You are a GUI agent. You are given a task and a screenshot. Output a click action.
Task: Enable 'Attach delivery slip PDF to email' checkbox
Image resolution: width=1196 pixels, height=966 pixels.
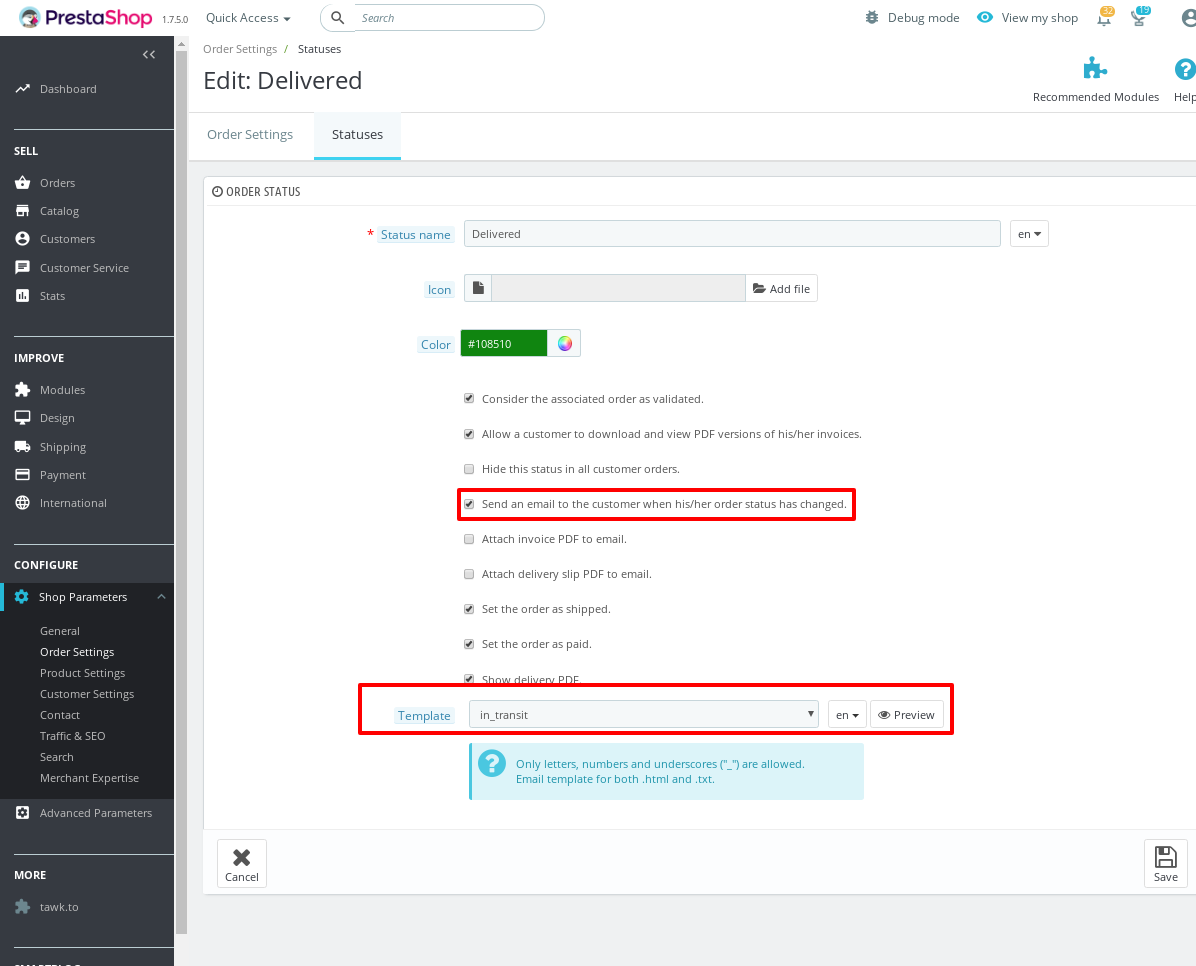point(469,574)
